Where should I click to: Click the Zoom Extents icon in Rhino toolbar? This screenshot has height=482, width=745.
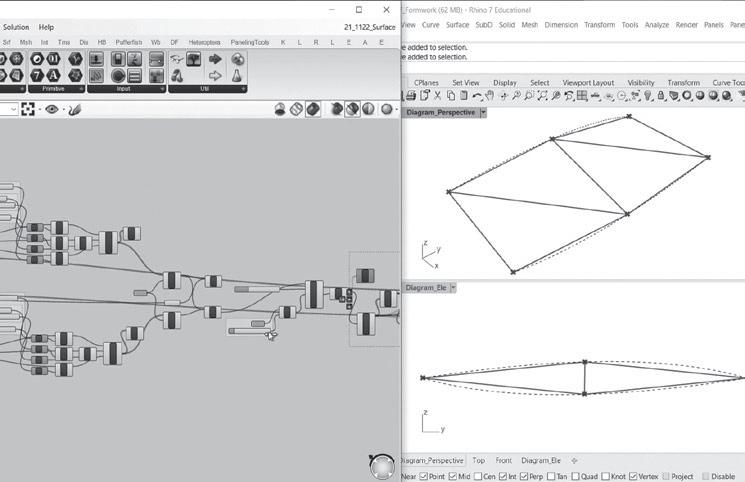(543, 96)
